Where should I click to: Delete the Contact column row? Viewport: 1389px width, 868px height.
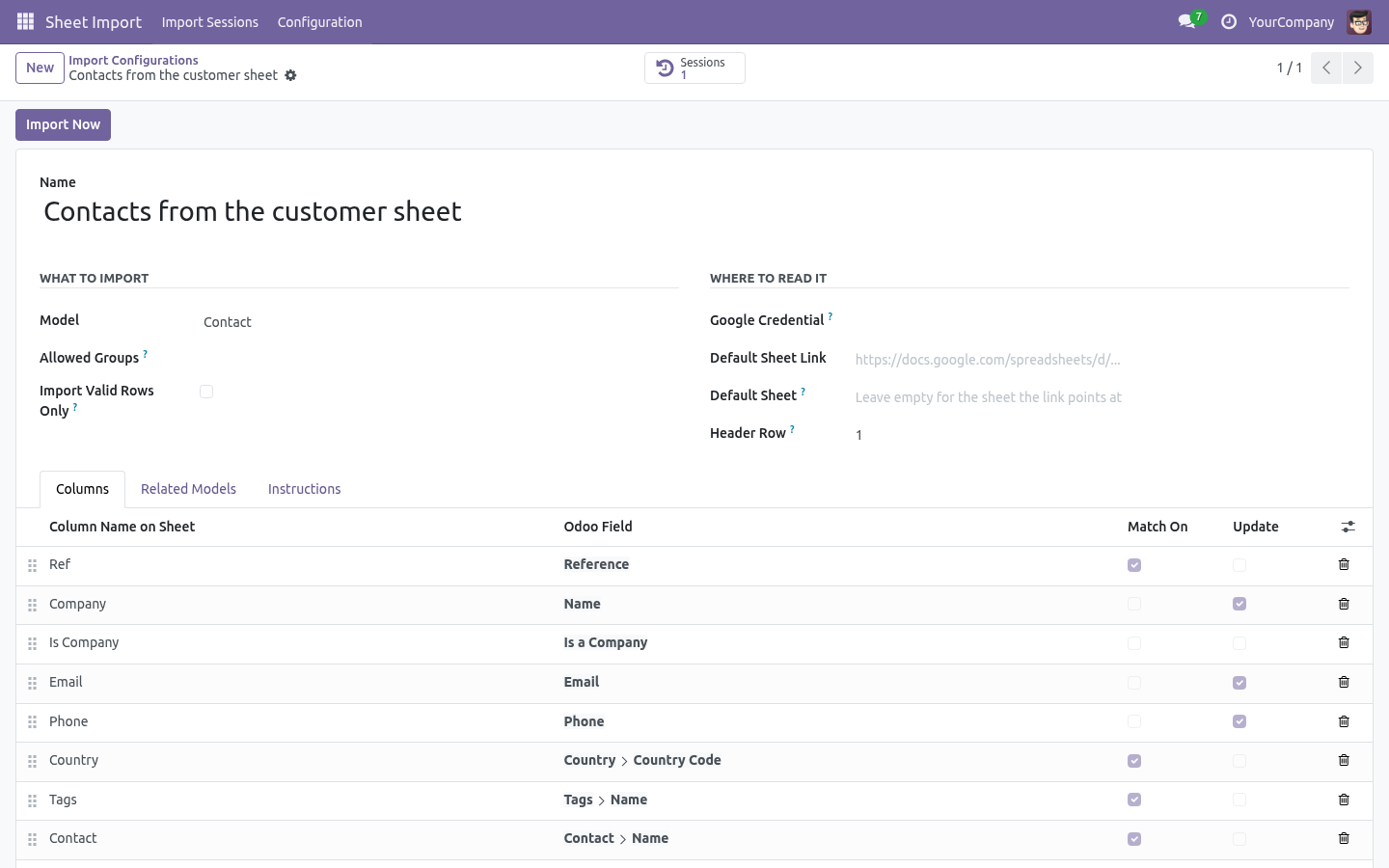(x=1344, y=838)
